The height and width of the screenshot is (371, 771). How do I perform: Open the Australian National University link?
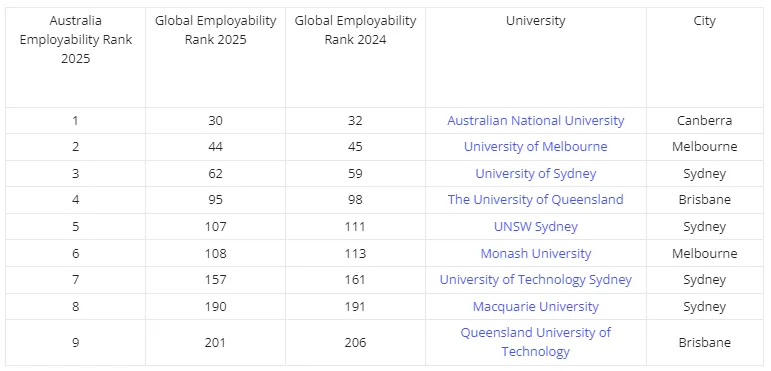pyautogui.click(x=535, y=120)
